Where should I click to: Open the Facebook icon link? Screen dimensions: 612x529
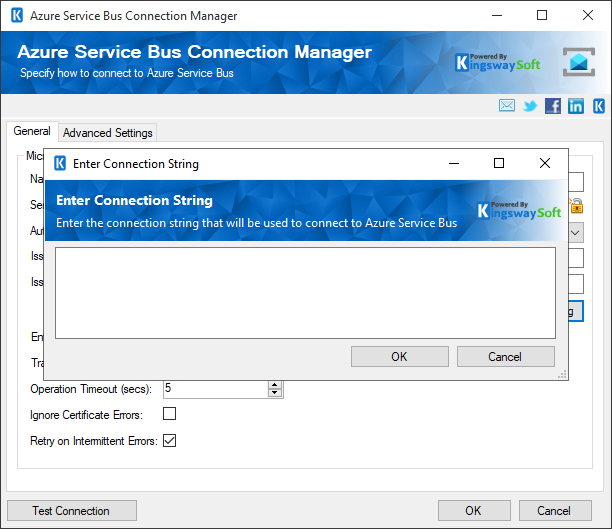pos(553,106)
